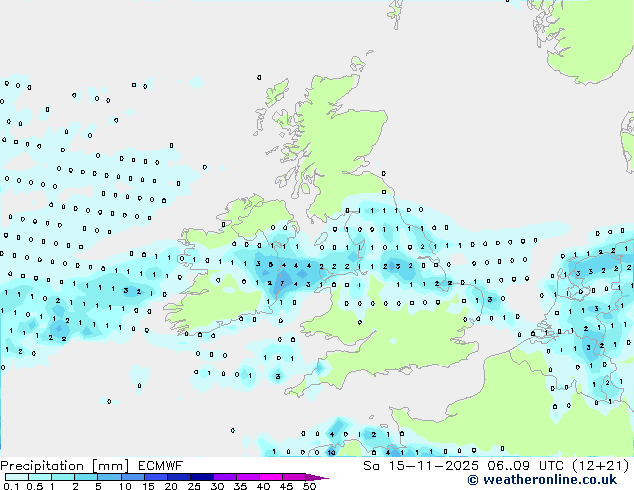Click the '0.5' legend scale number
The height and width of the screenshot is (490, 634).
tap(35, 486)
